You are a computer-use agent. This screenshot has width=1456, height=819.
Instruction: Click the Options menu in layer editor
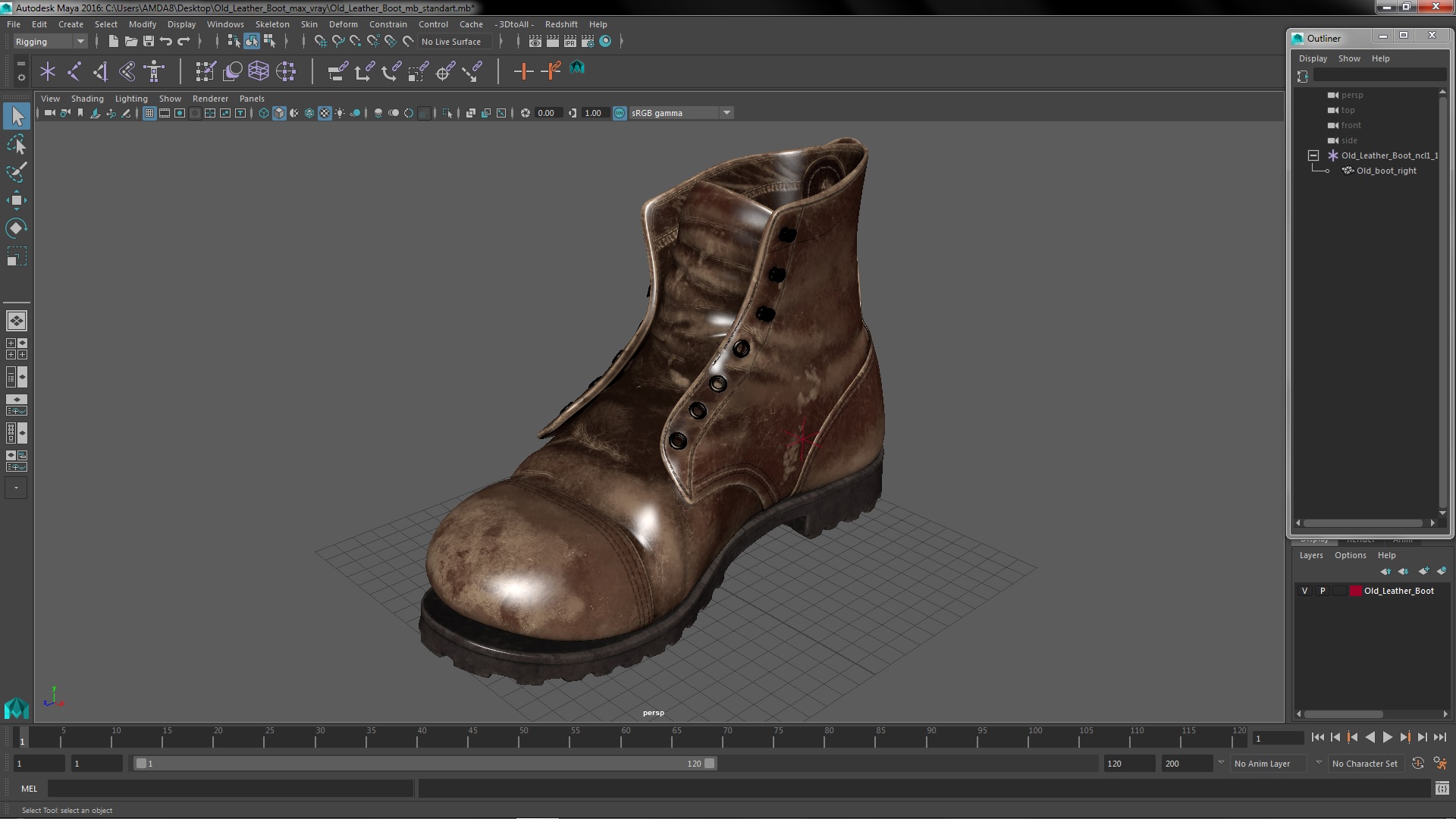pos(1350,555)
